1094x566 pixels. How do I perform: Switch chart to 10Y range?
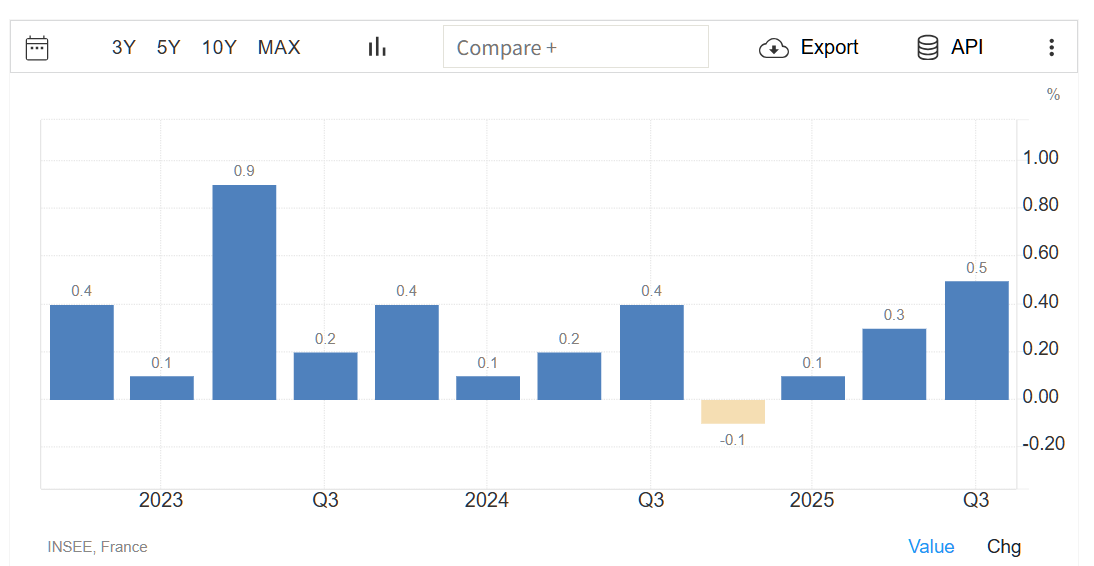[219, 47]
